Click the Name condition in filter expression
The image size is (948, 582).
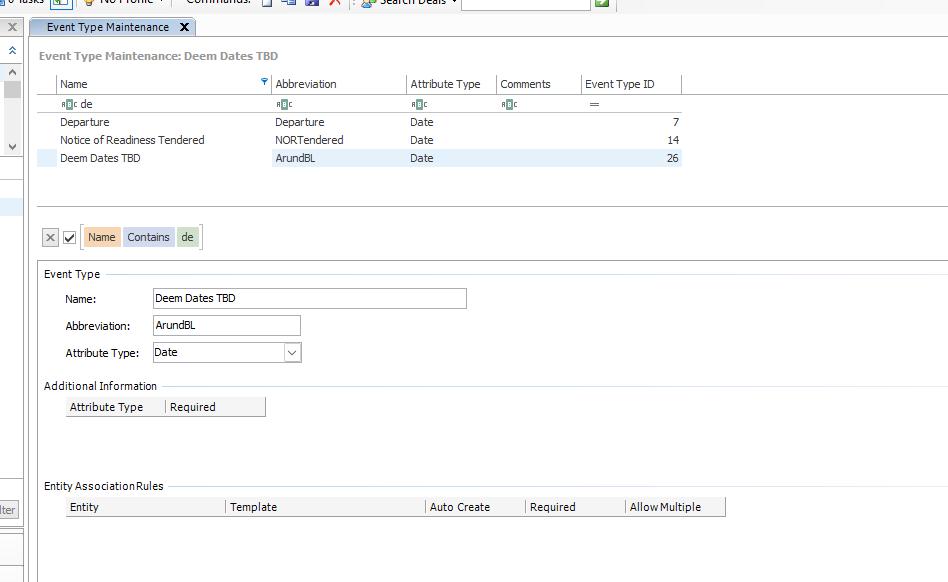pyautogui.click(x=101, y=237)
